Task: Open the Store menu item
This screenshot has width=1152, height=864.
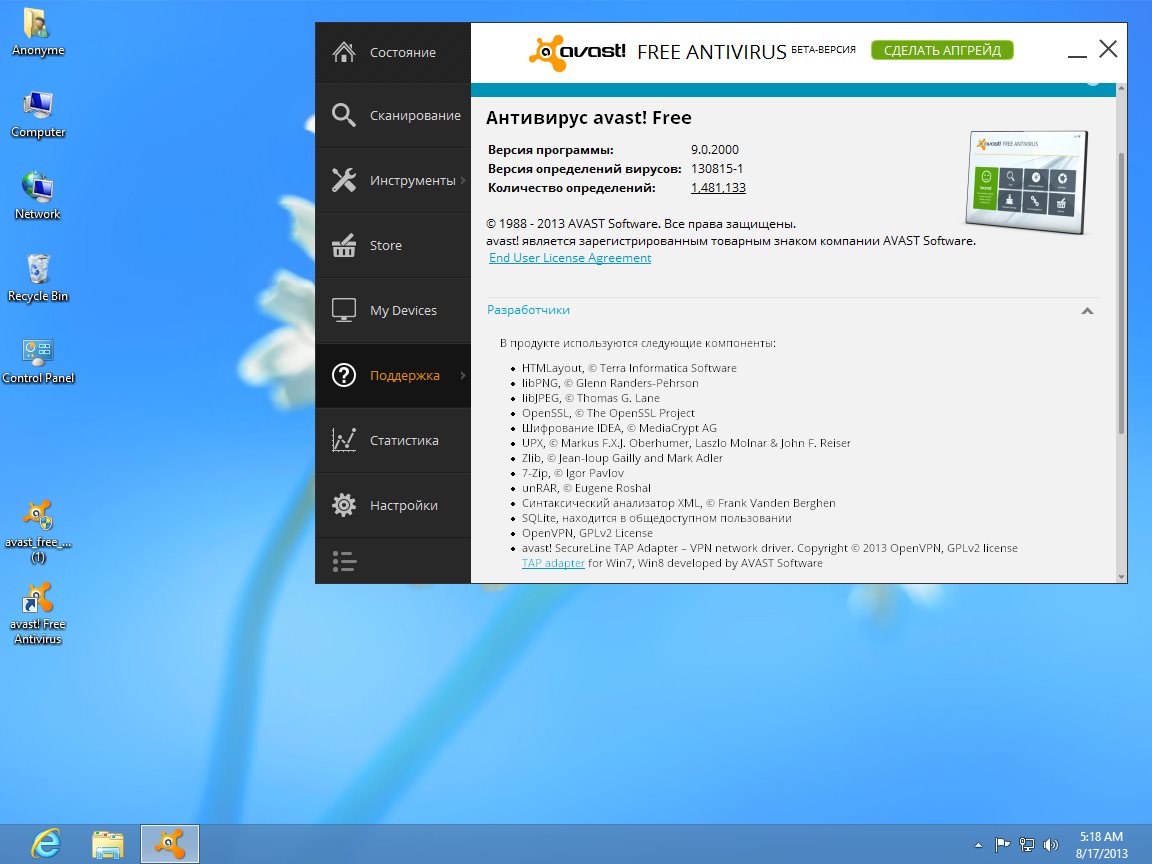Action: 393,245
